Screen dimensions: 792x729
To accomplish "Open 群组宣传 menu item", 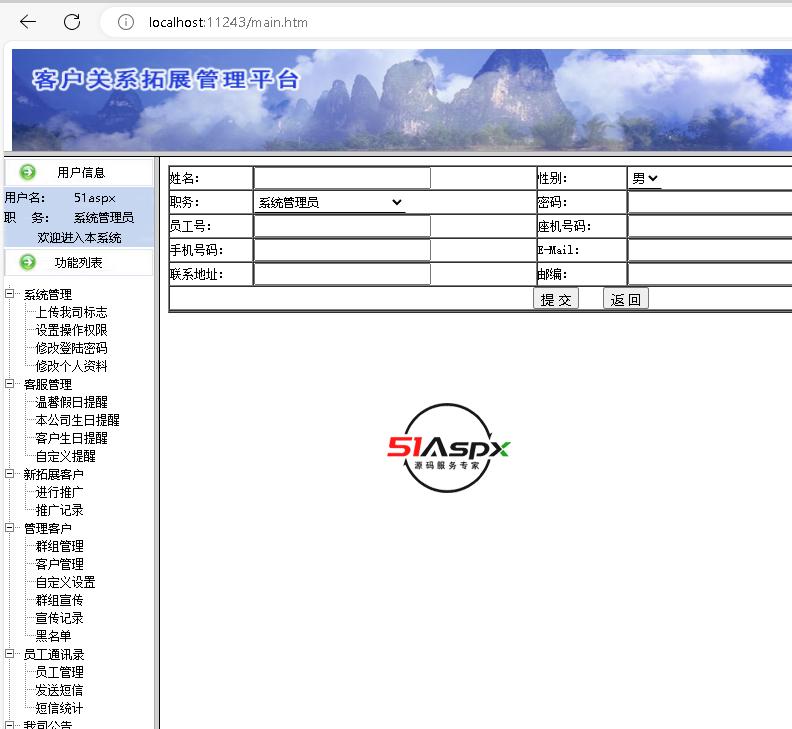I will [59, 600].
